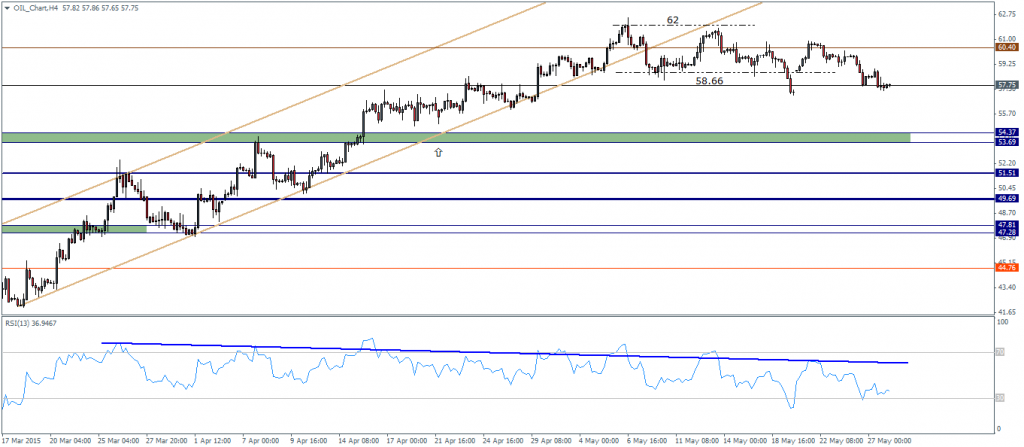Image resolution: width=1024 pixels, height=447 pixels.
Task: Click the 59.25 axis value
Action: tap(1006, 64)
